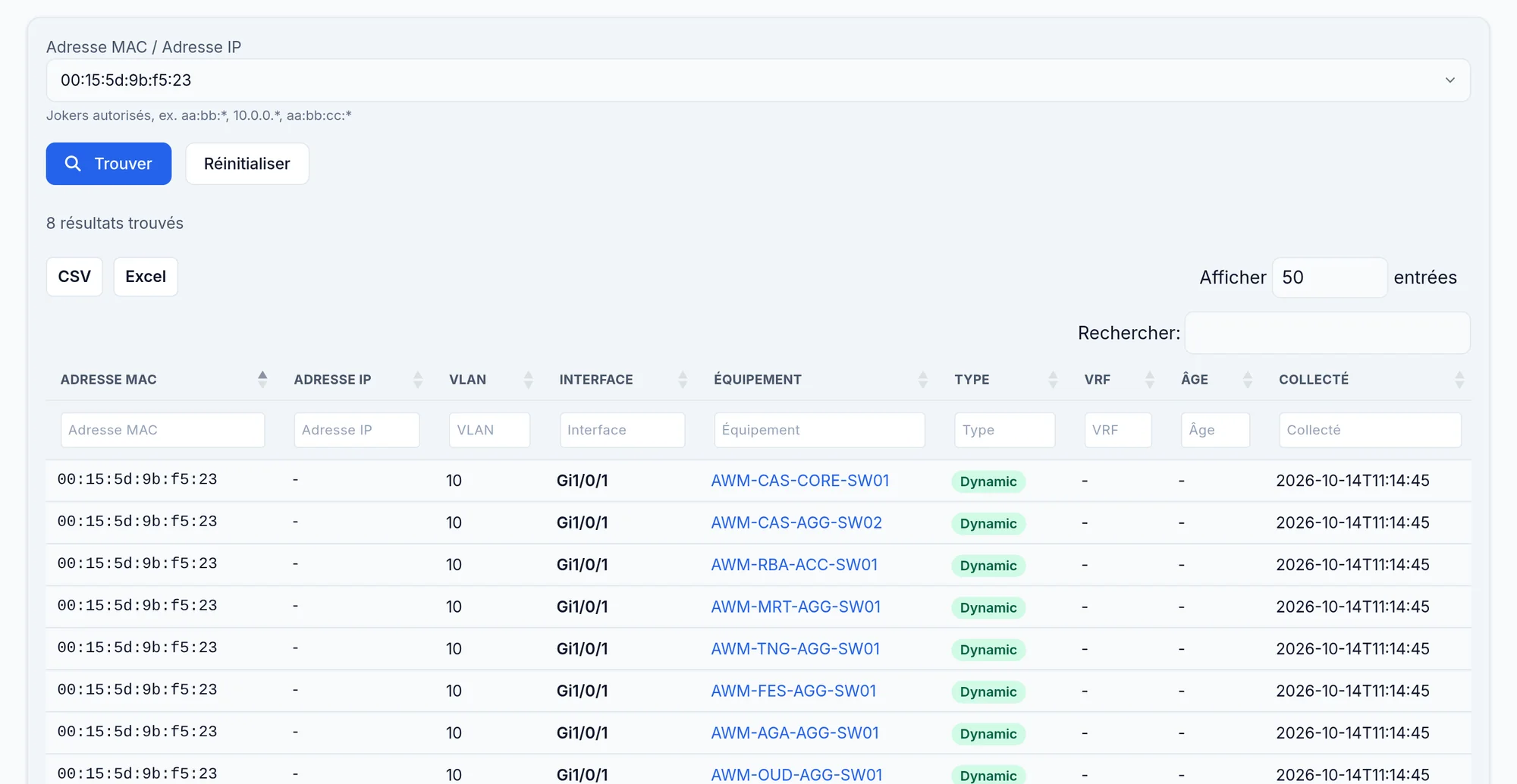Image resolution: width=1517 pixels, height=784 pixels.
Task: Click Dynamic badge in AWM-CAS-CORE-SW01 row
Action: tap(988, 481)
